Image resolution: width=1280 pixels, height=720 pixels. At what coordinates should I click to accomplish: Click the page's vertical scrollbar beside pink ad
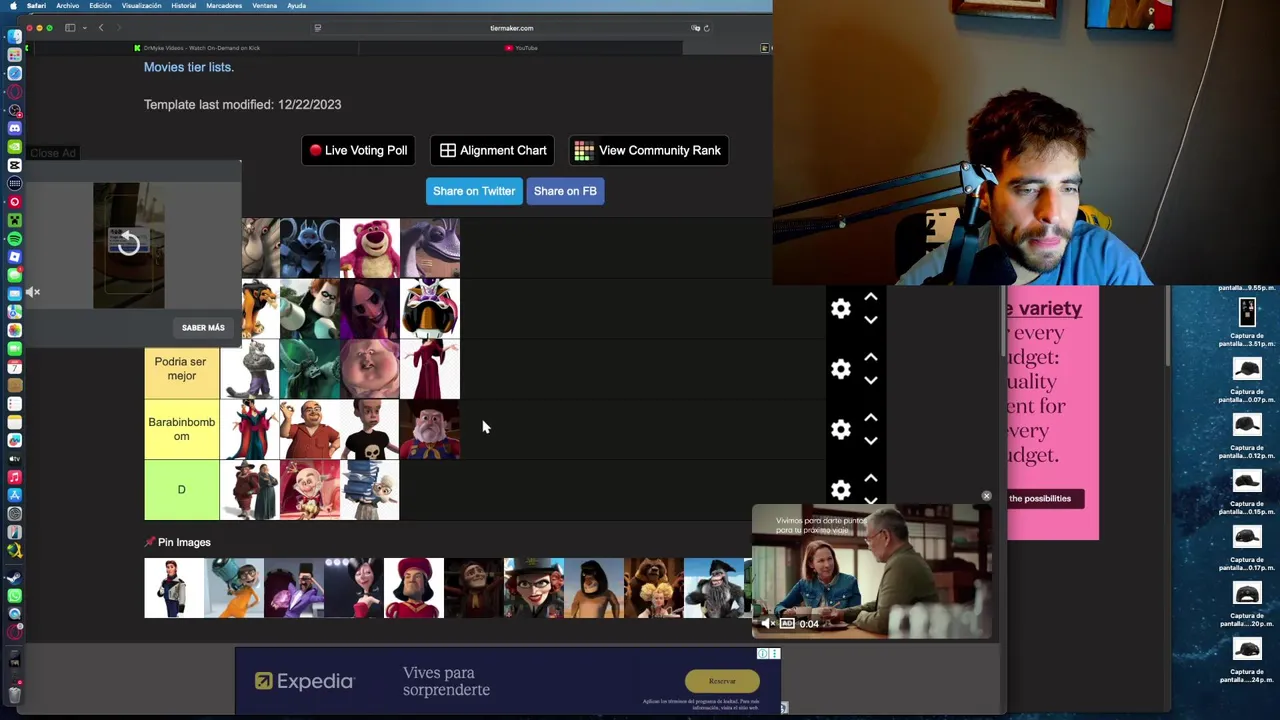[1003, 320]
